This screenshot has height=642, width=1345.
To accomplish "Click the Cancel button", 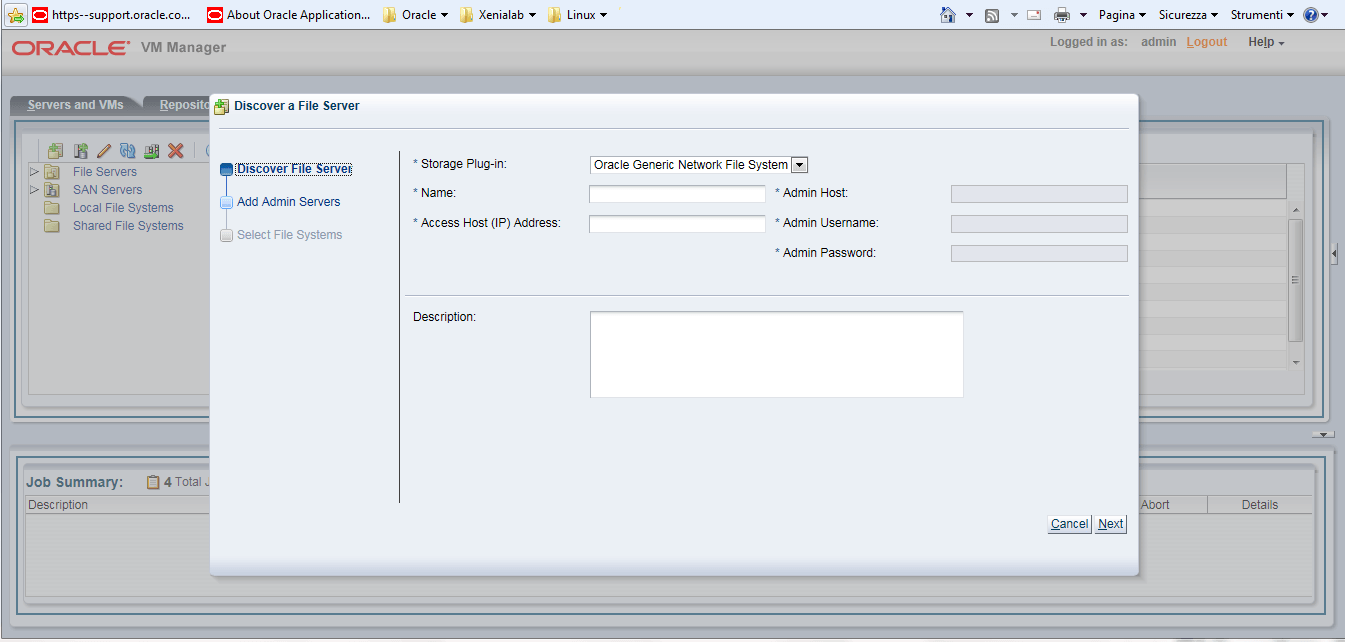I will click(1069, 524).
